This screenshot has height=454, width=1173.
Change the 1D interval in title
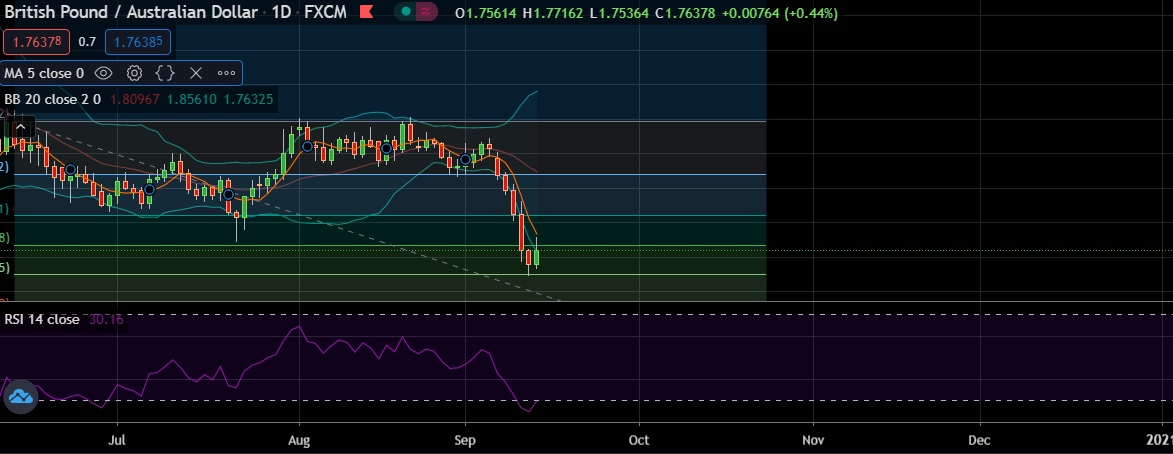[x=281, y=12]
